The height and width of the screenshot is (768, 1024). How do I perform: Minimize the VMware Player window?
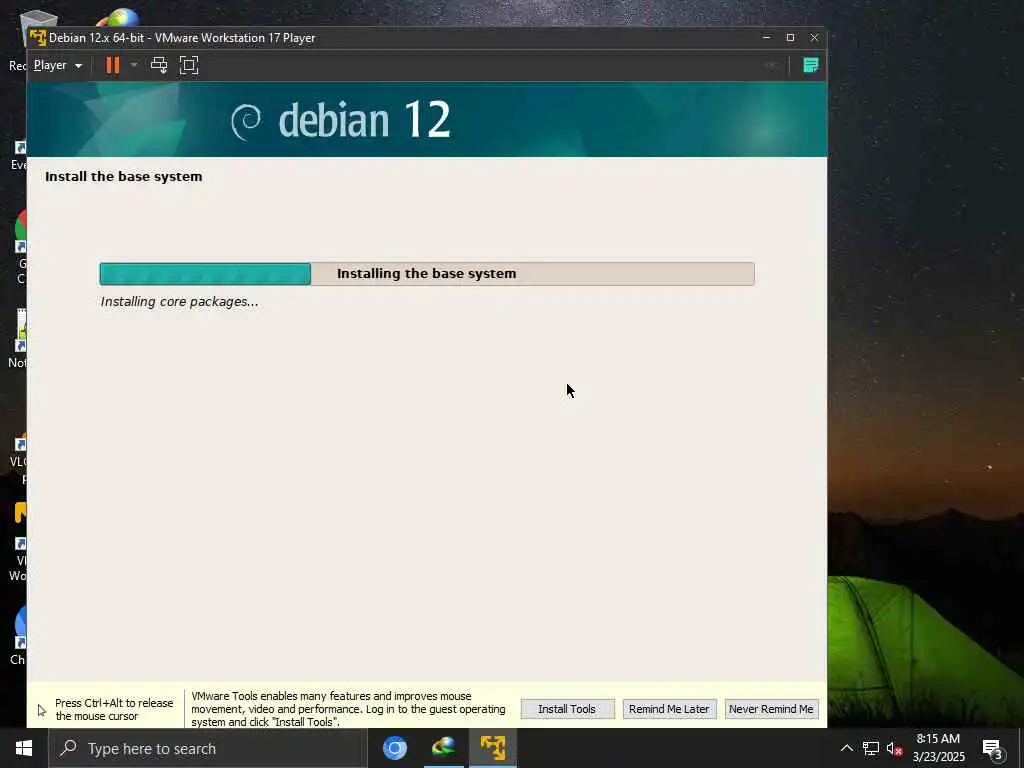click(x=766, y=38)
